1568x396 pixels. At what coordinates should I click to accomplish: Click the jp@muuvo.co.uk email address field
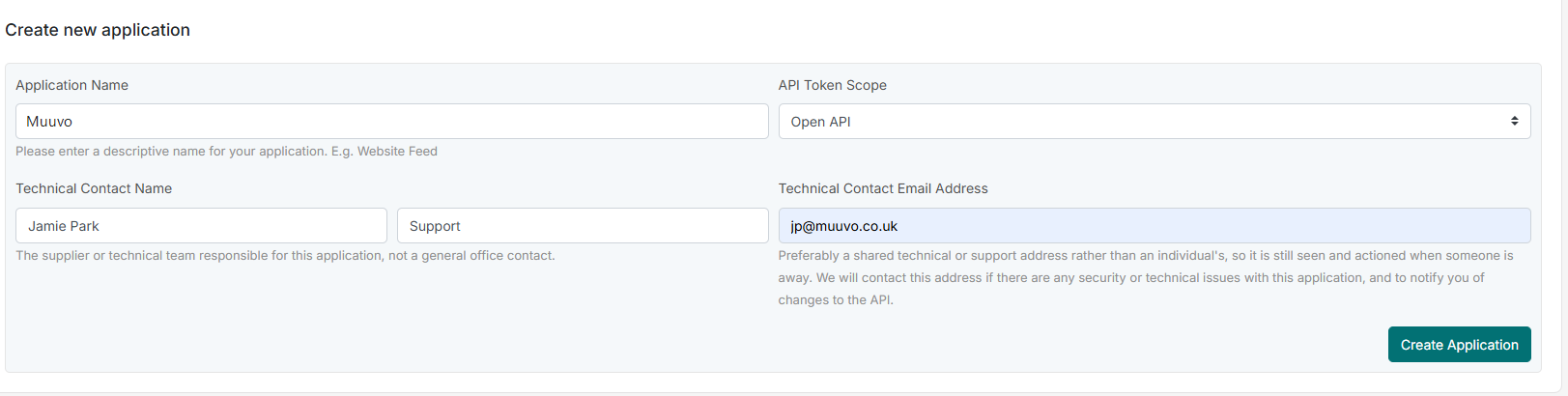pyautogui.click(x=1155, y=226)
